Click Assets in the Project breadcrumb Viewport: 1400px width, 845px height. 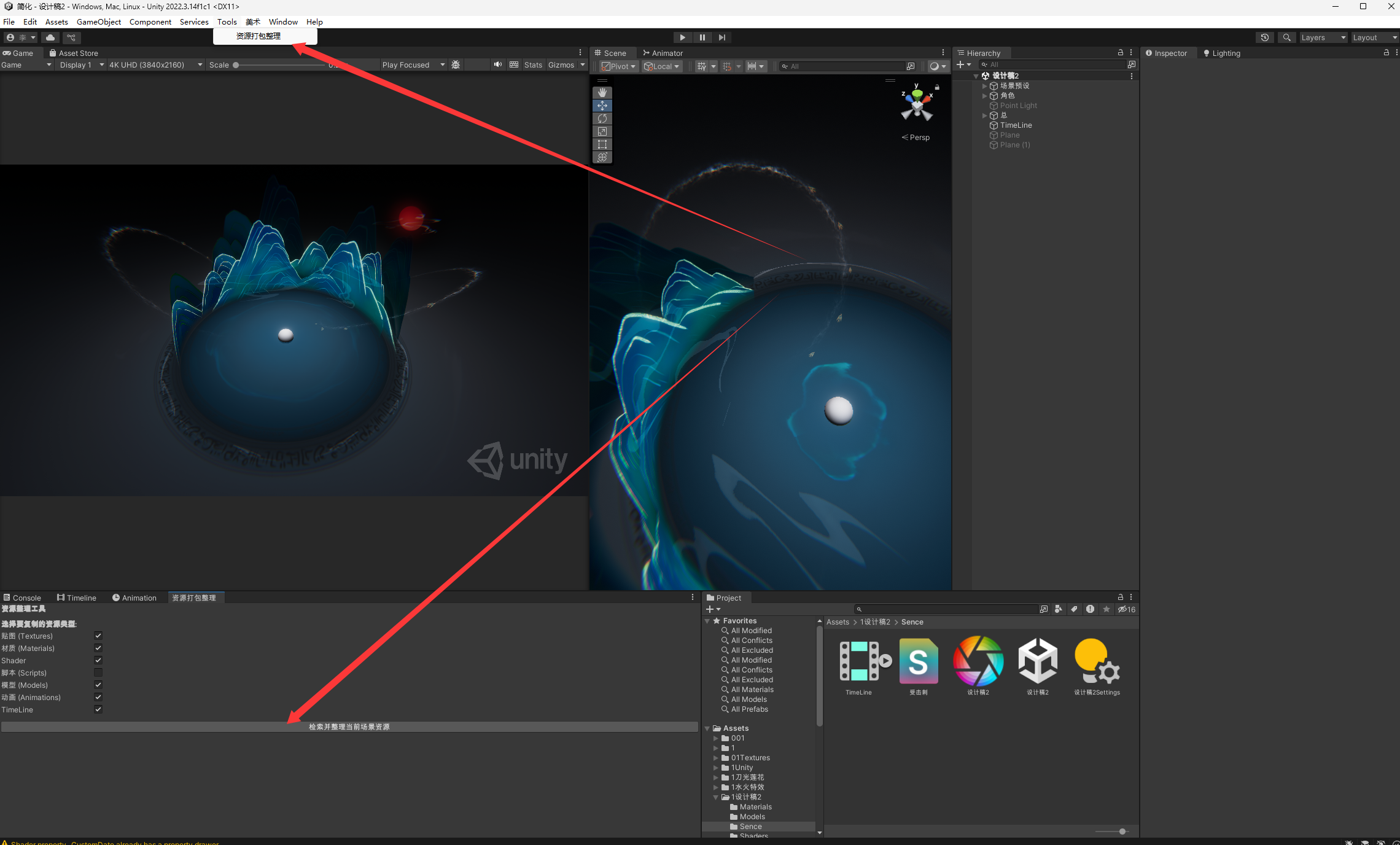tap(838, 622)
